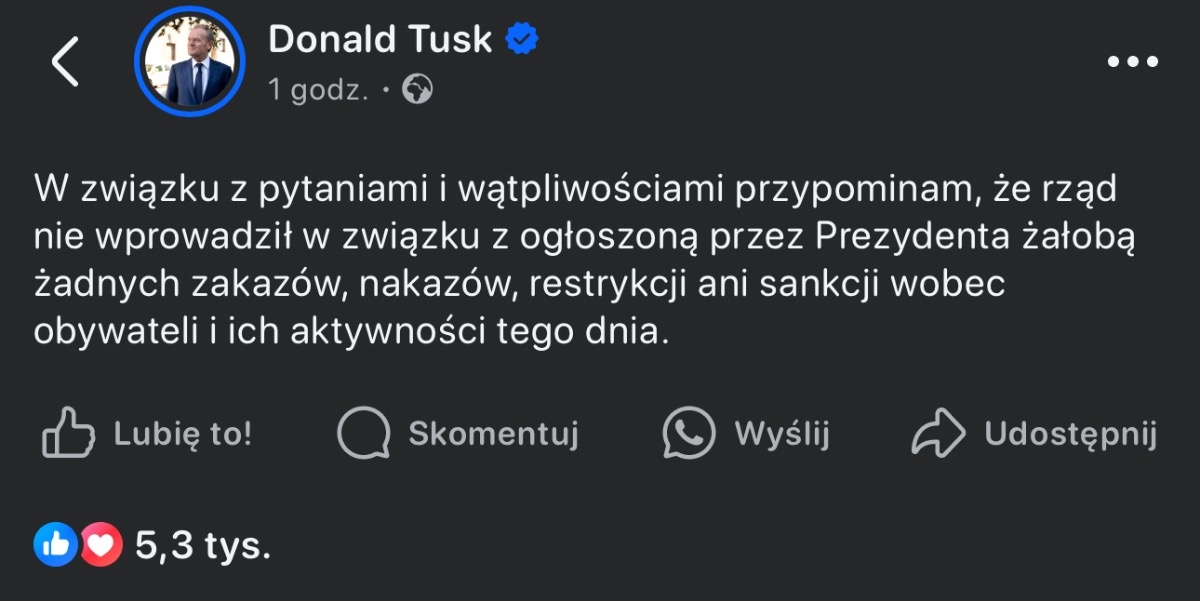This screenshot has height=601, width=1200.
Task: Click the WhatsApp send icon
Action: click(x=689, y=434)
